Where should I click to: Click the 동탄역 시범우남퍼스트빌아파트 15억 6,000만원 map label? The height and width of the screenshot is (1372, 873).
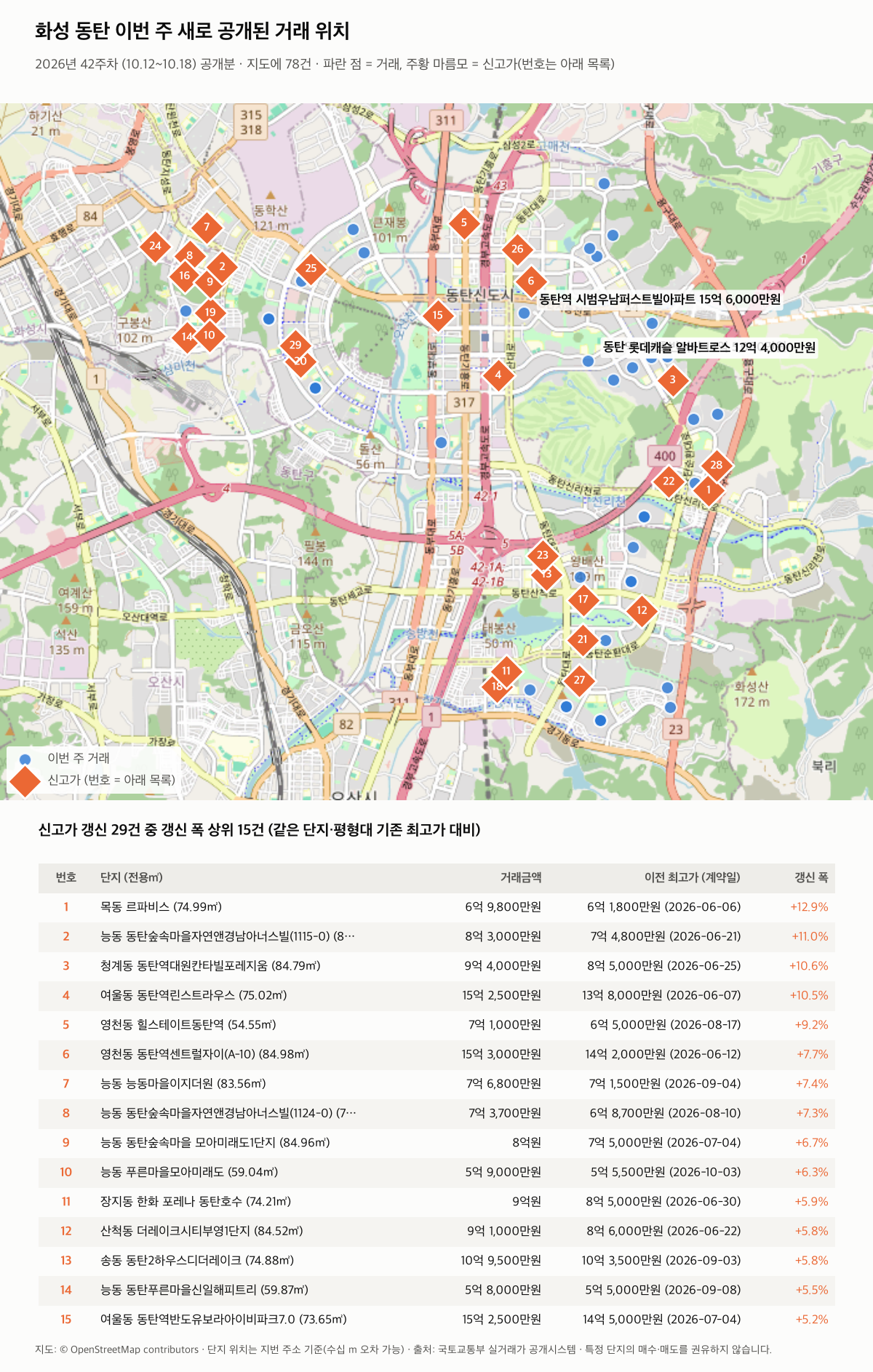pos(660,299)
